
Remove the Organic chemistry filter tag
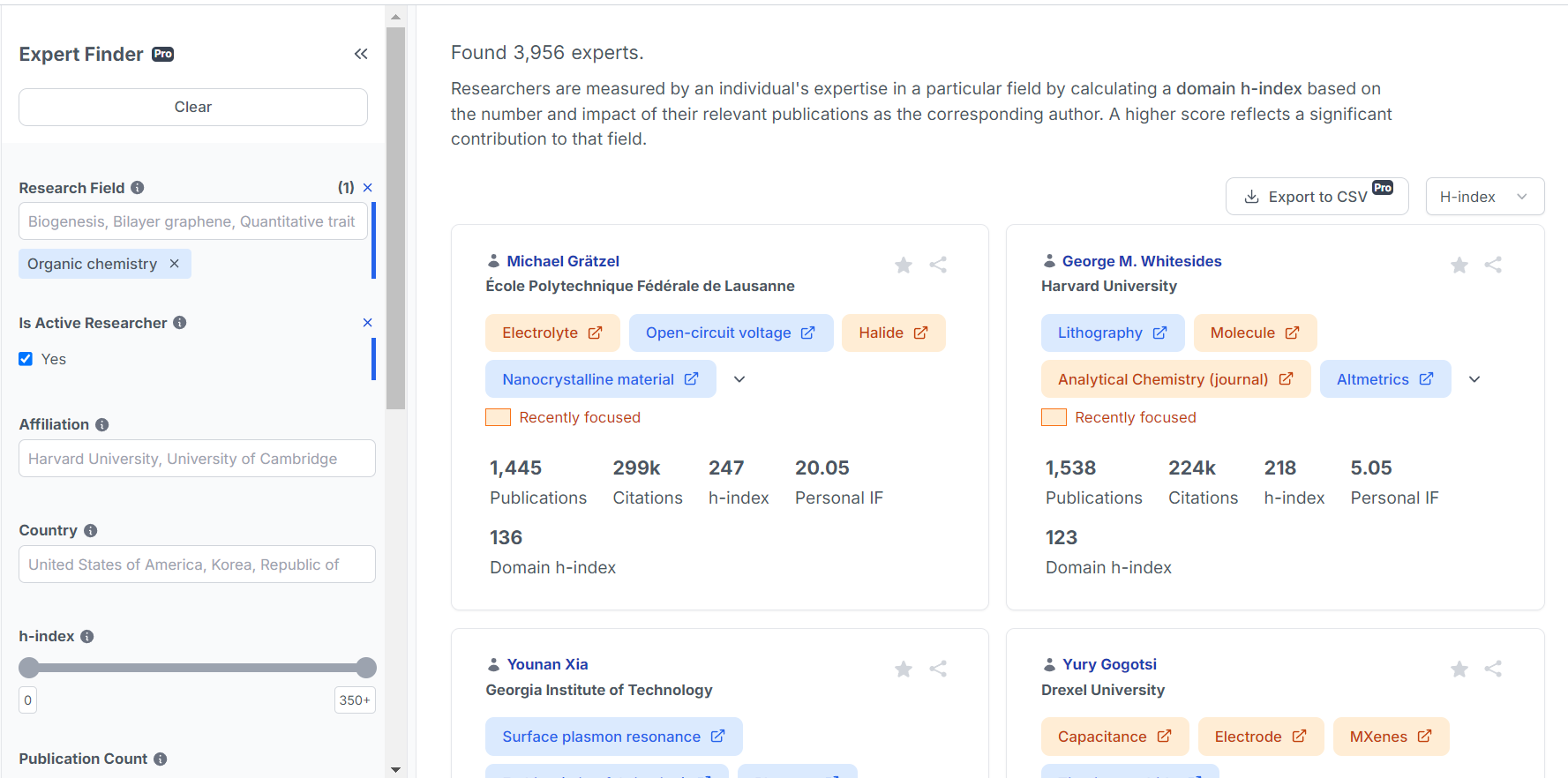click(175, 264)
